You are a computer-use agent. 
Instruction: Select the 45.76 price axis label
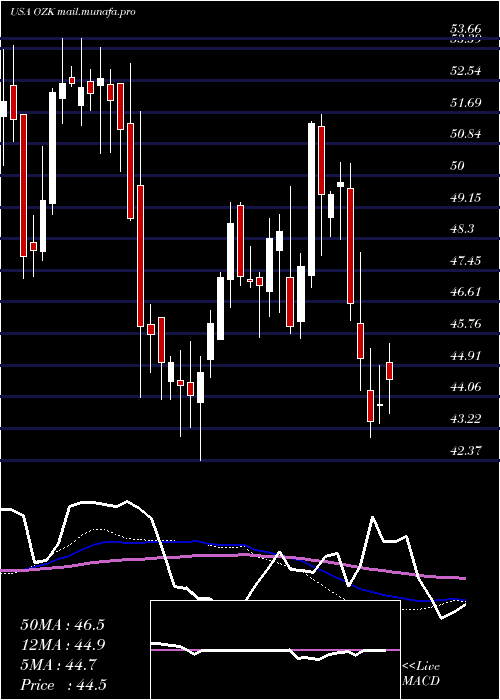(466, 324)
